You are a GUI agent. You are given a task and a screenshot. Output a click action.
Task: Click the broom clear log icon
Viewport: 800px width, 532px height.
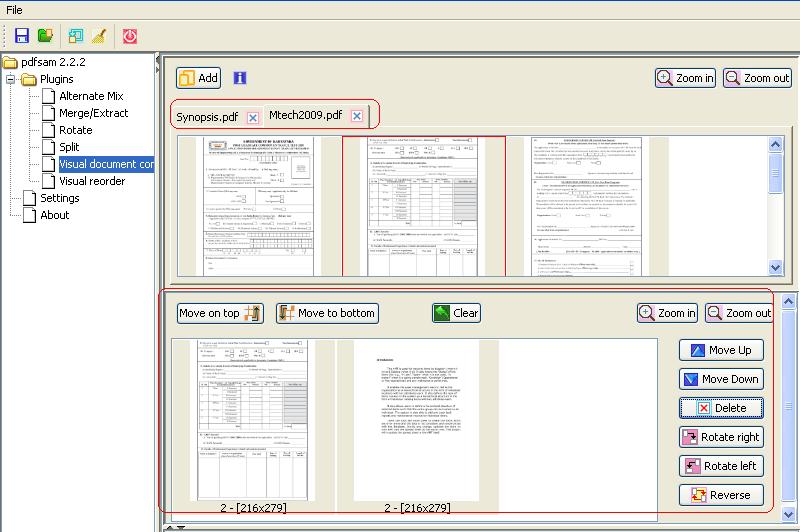pyautogui.click(x=98, y=36)
